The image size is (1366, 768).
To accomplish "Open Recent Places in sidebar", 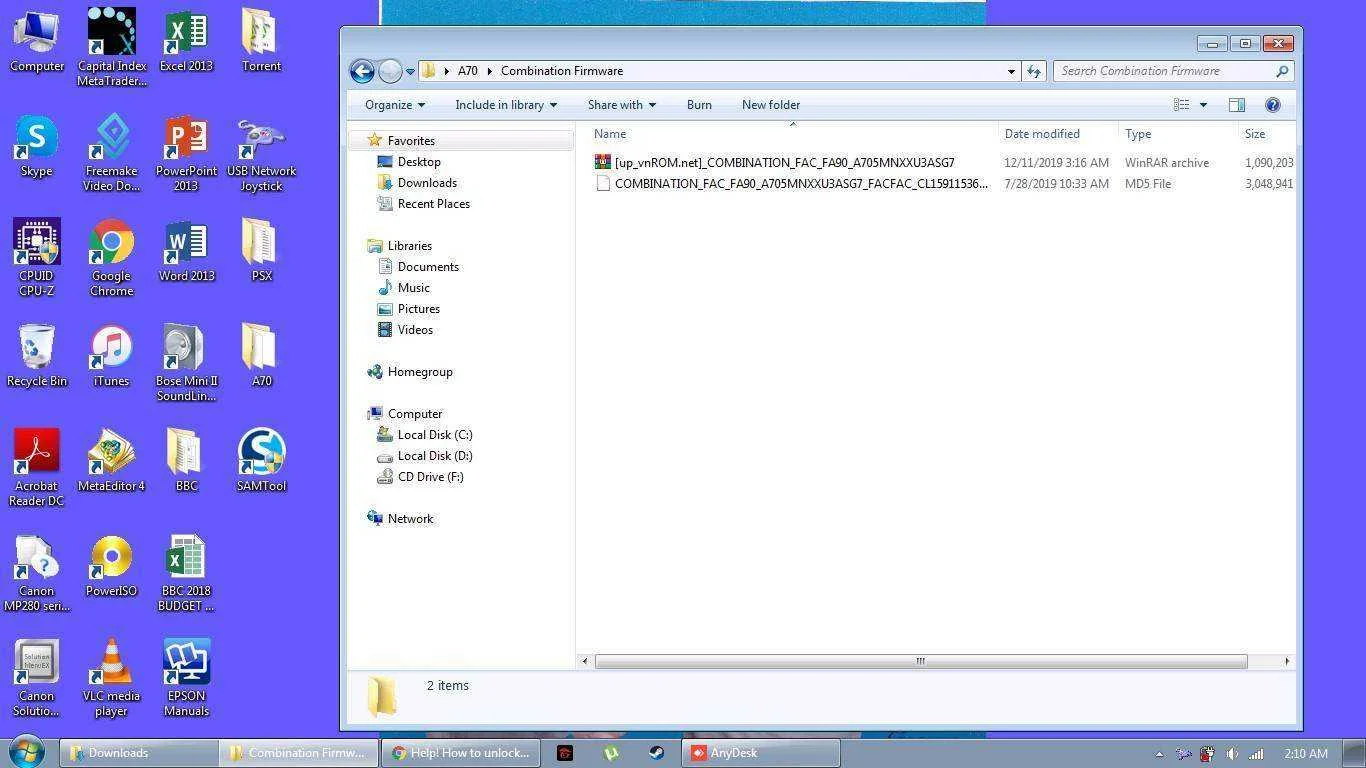I will [433, 204].
